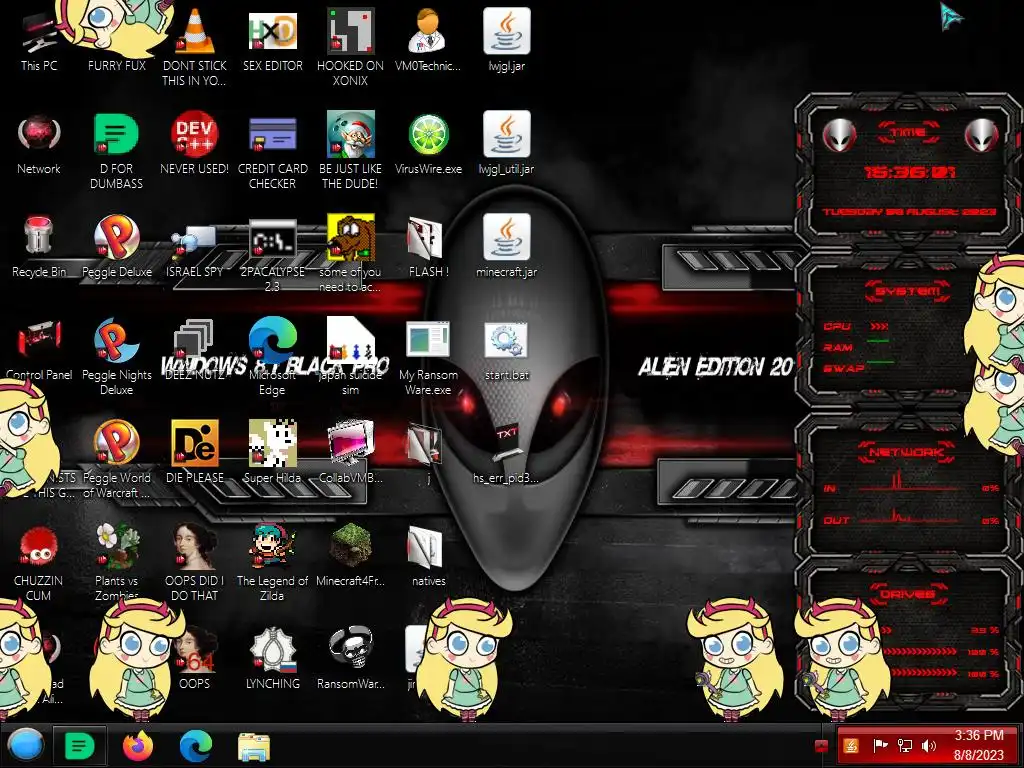Click the Java tray icon
The width and height of the screenshot is (1024, 768).
click(x=850, y=746)
